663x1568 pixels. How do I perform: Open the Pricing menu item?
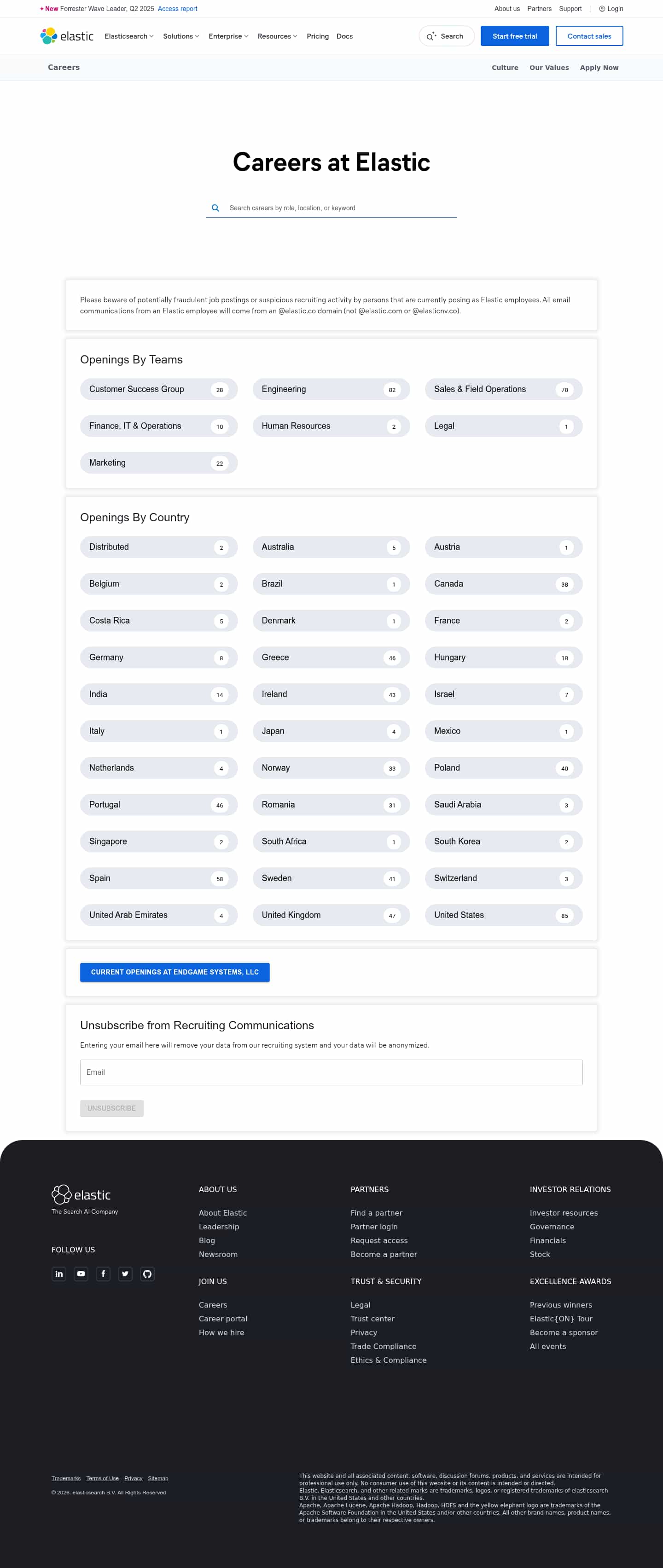318,36
